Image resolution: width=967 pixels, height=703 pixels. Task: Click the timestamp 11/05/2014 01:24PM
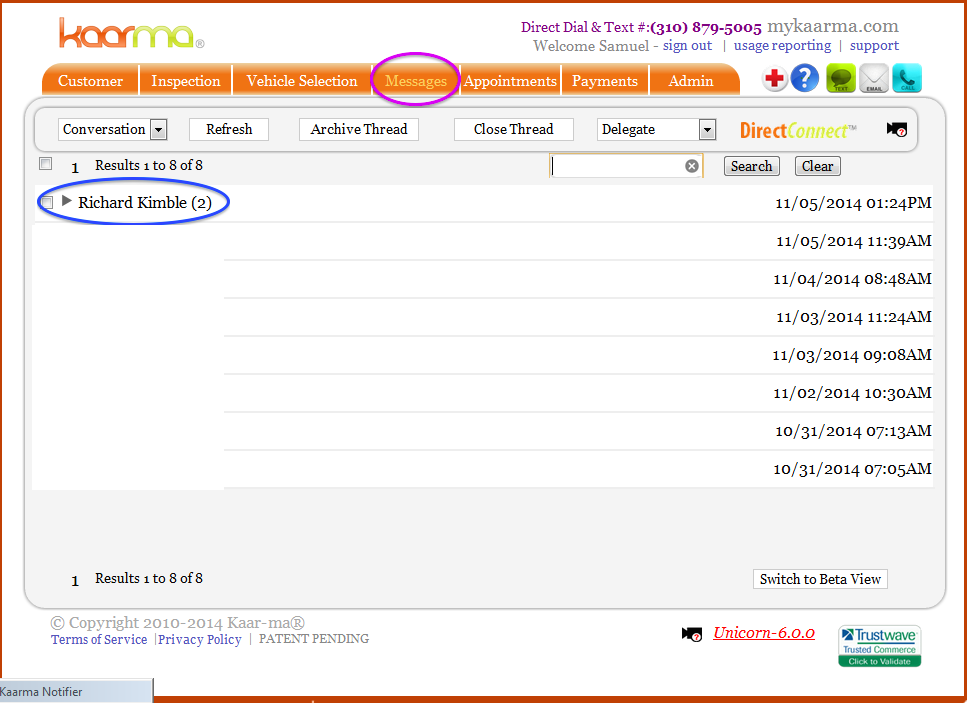853,203
